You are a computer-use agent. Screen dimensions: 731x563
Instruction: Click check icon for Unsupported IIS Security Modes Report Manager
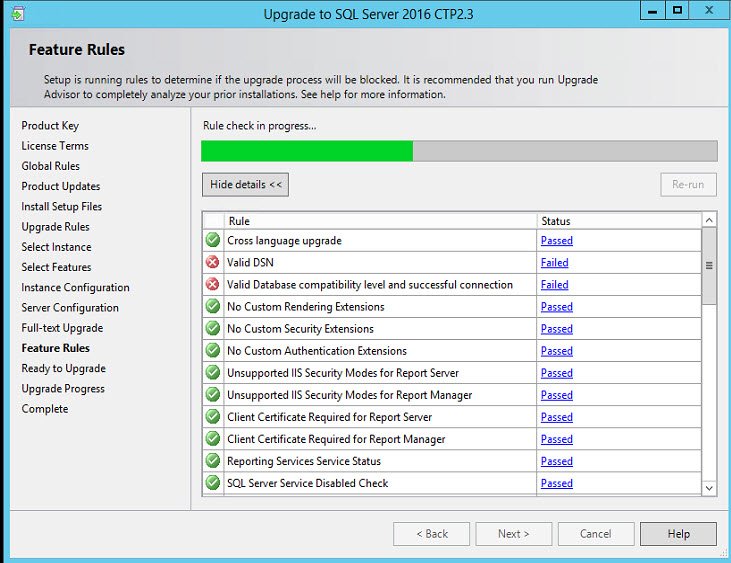click(213, 394)
